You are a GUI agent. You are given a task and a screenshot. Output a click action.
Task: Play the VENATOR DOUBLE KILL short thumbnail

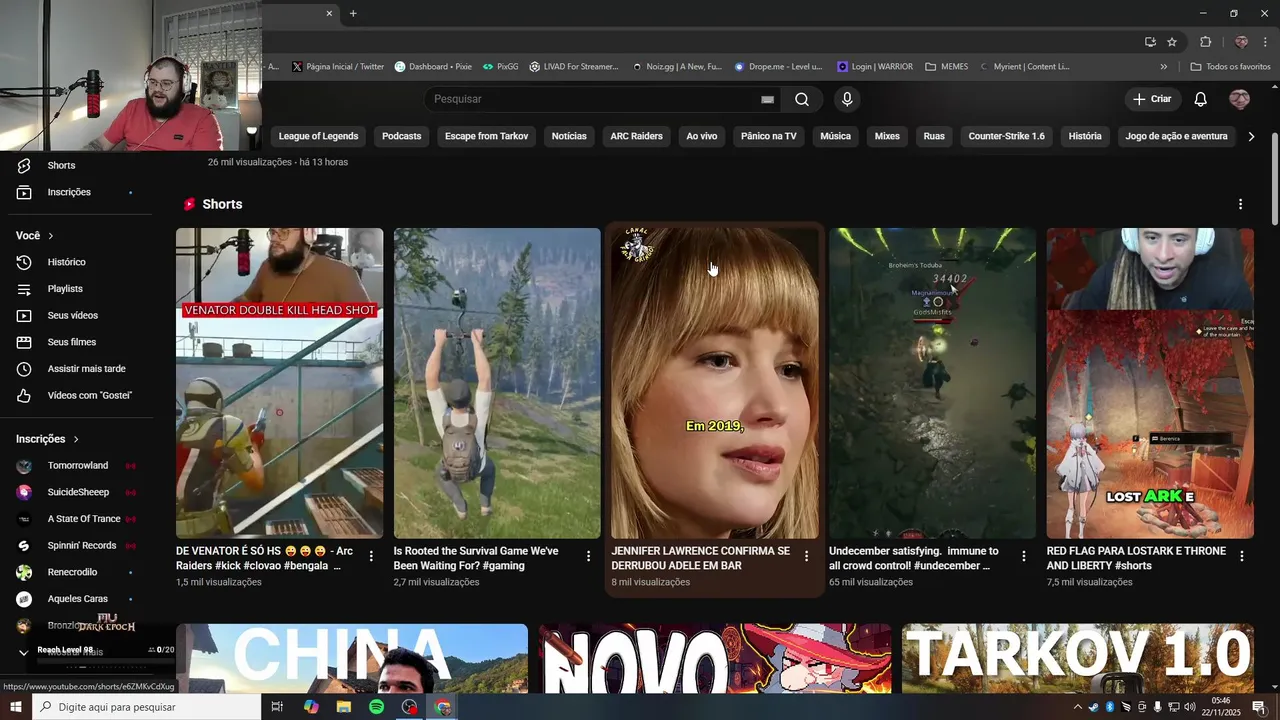(280, 383)
